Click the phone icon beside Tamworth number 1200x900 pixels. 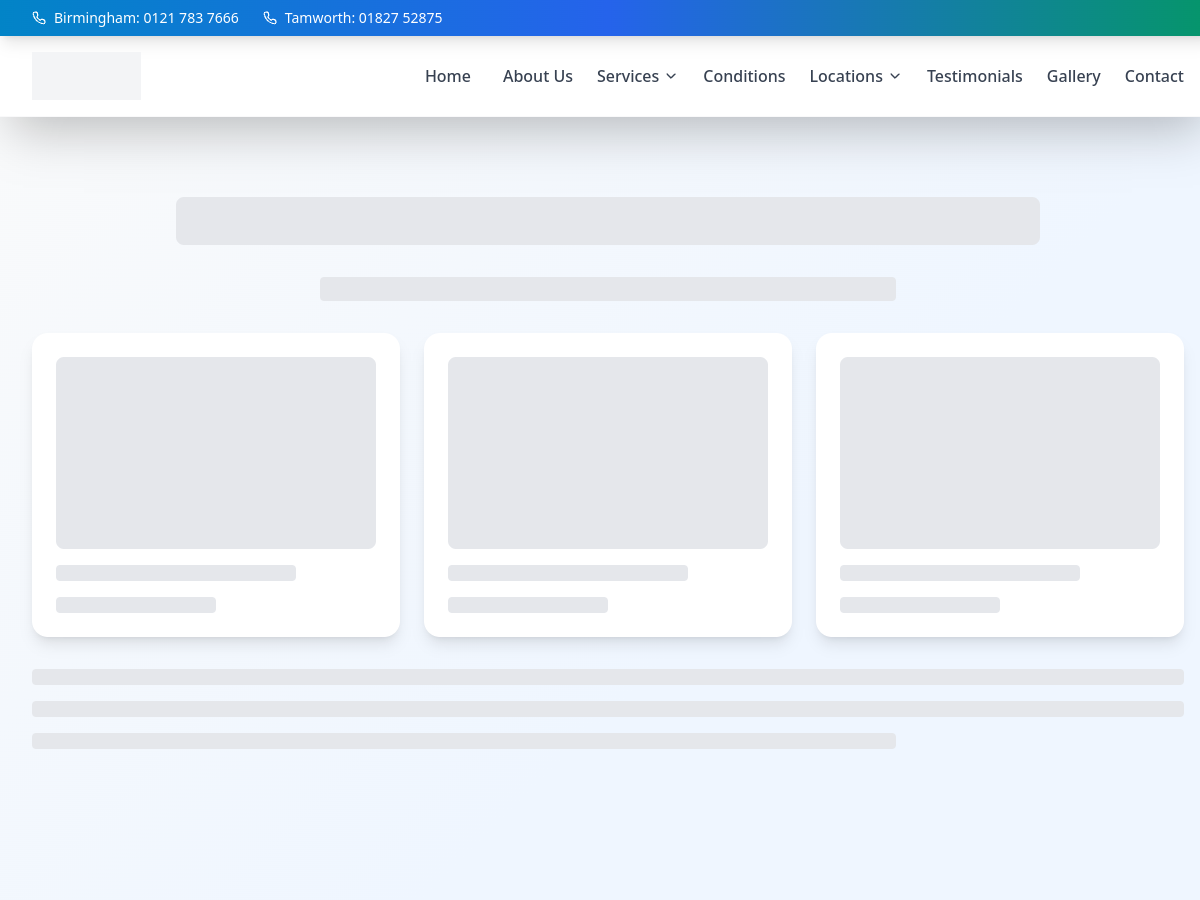pos(270,18)
